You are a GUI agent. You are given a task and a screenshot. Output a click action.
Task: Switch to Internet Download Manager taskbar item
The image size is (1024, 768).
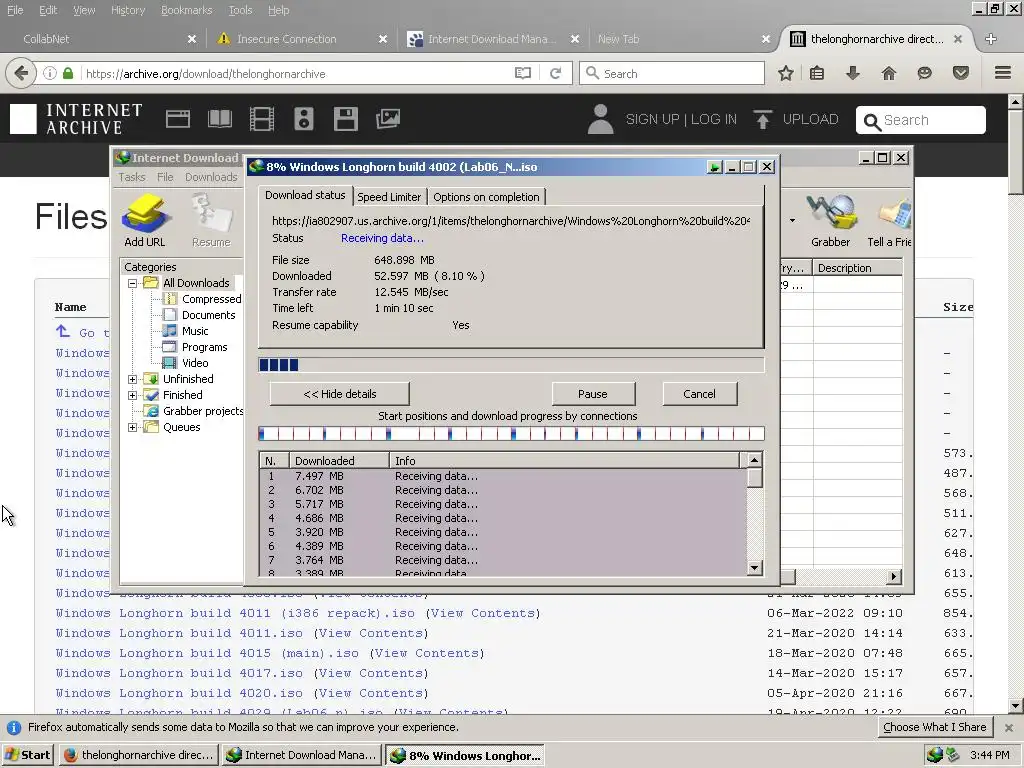pos(302,755)
